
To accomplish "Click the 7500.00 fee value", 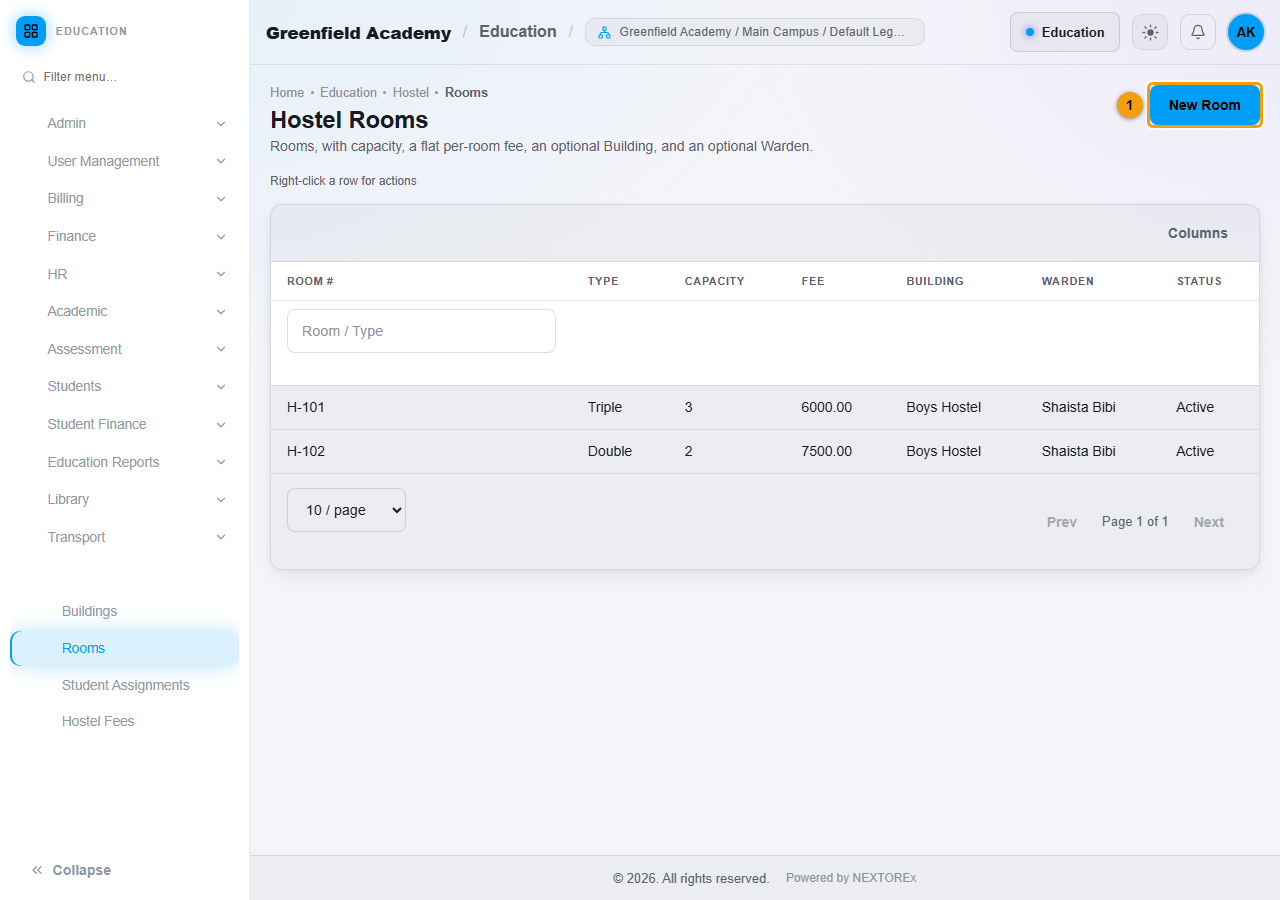I will (x=827, y=451).
